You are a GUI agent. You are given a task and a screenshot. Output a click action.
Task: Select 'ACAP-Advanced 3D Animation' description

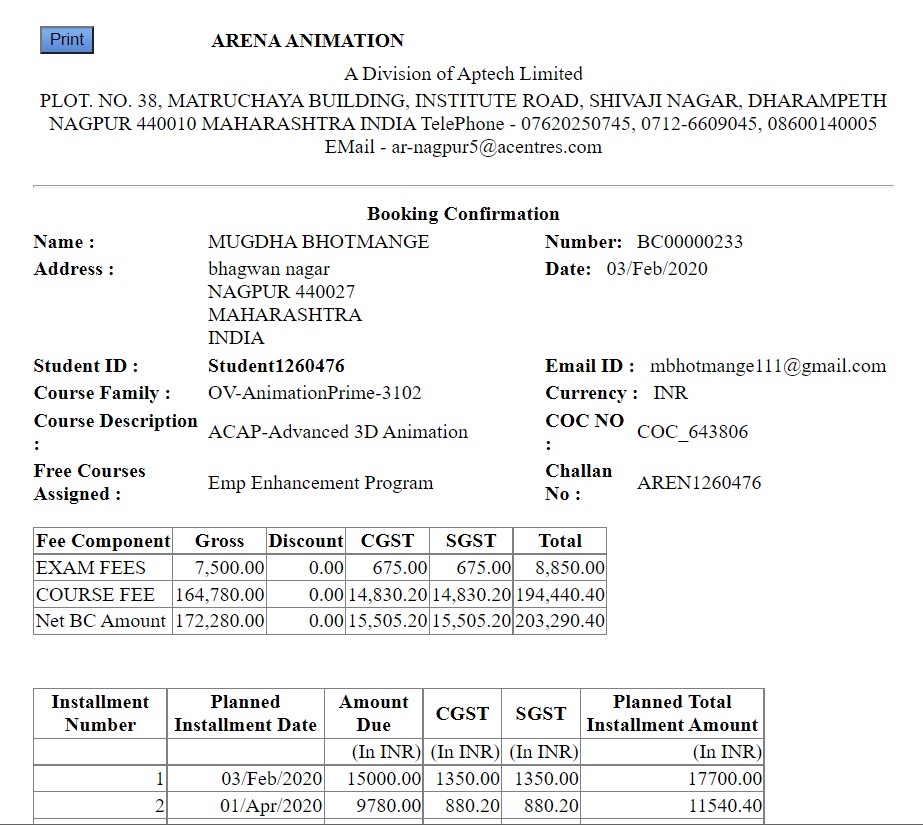(338, 431)
